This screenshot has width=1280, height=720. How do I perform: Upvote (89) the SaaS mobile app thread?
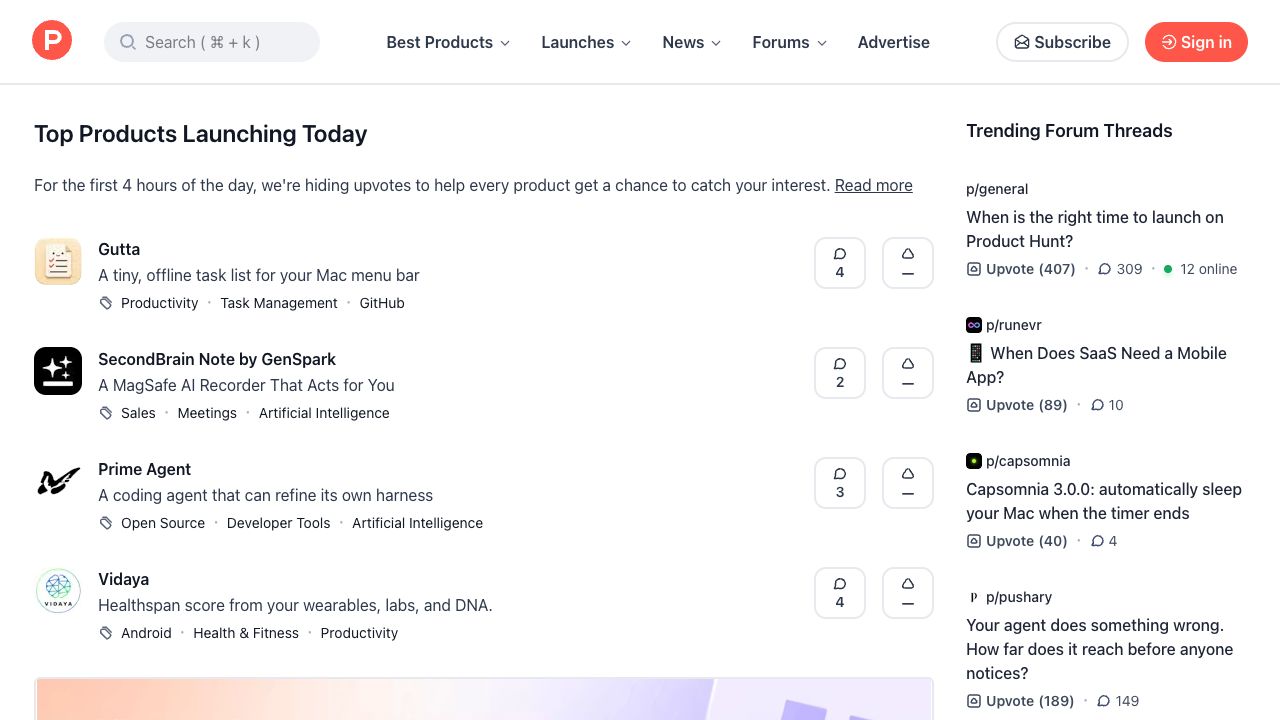pos(1017,405)
